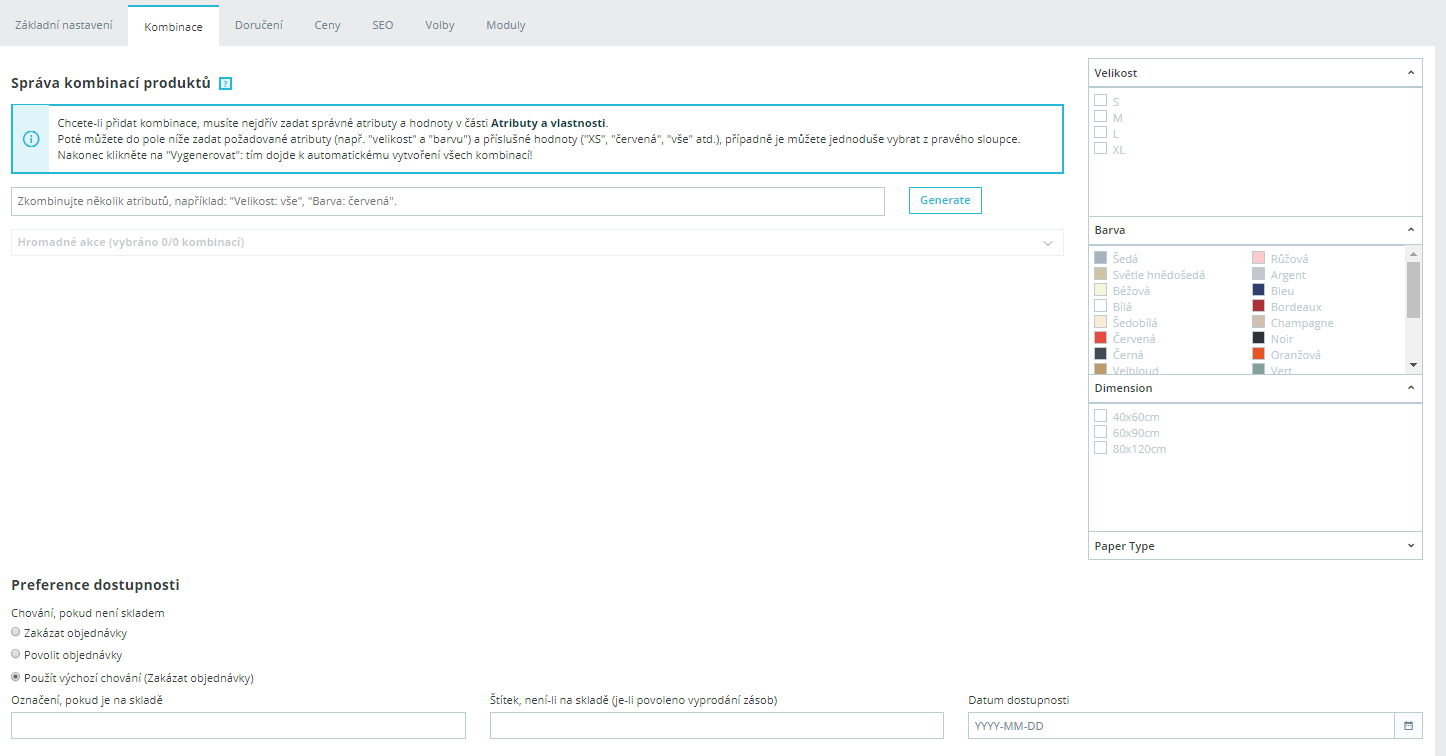Click the Barva list scrollbar down arrow
The image size is (1446, 756).
coord(1413,365)
